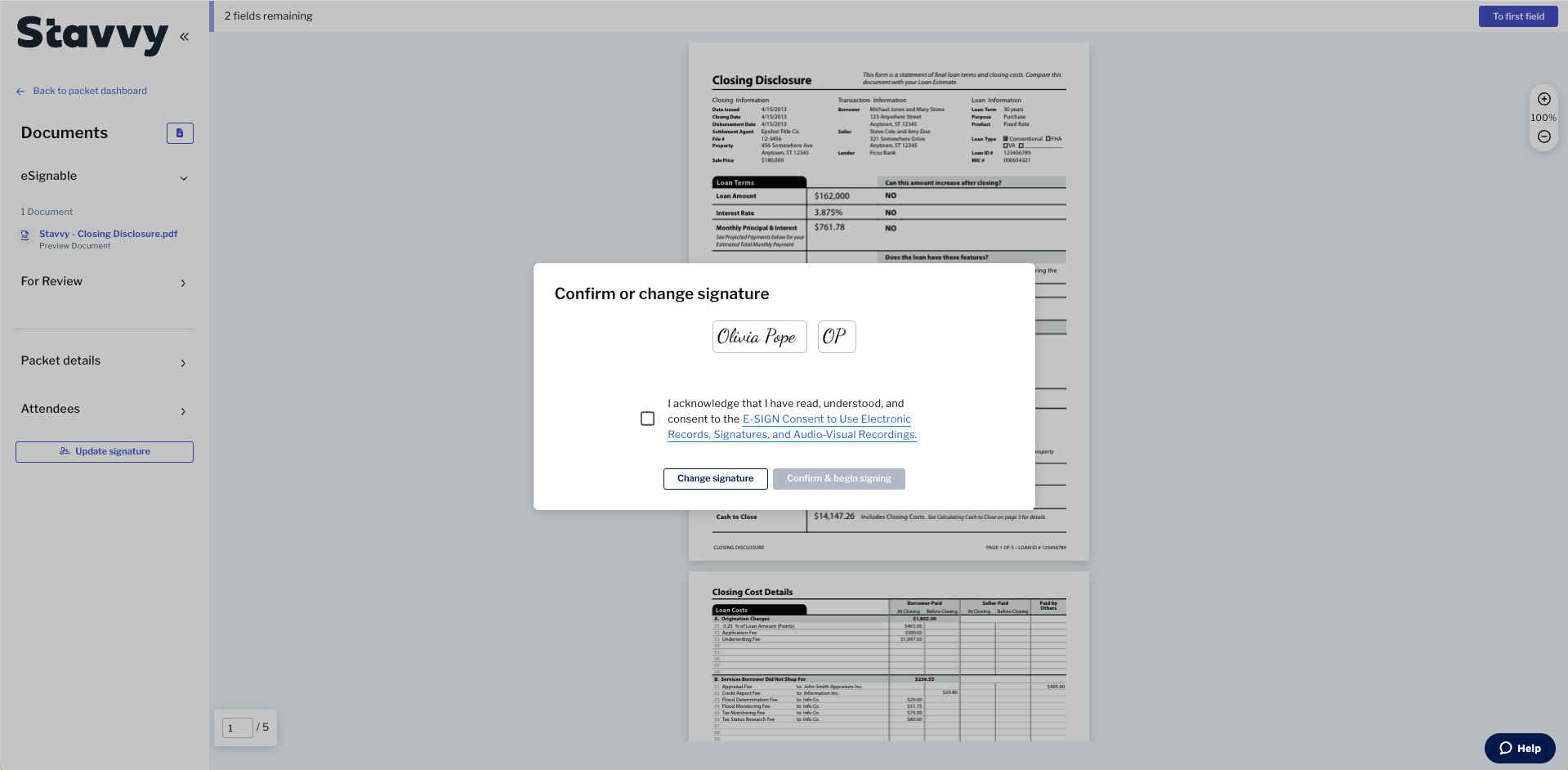Open Stavvy - Closing Disclosure.pdf

[x=108, y=234]
